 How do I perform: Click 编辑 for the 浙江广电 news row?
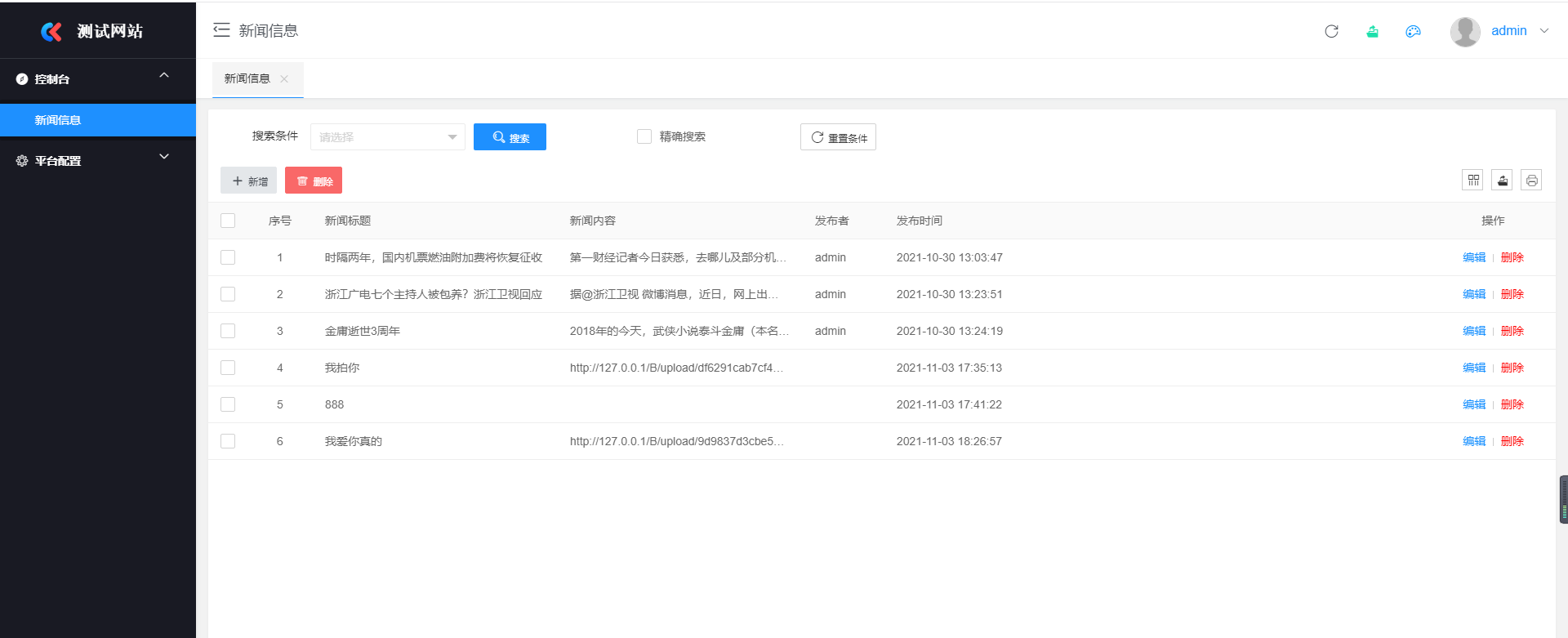click(x=1474, y=294)
